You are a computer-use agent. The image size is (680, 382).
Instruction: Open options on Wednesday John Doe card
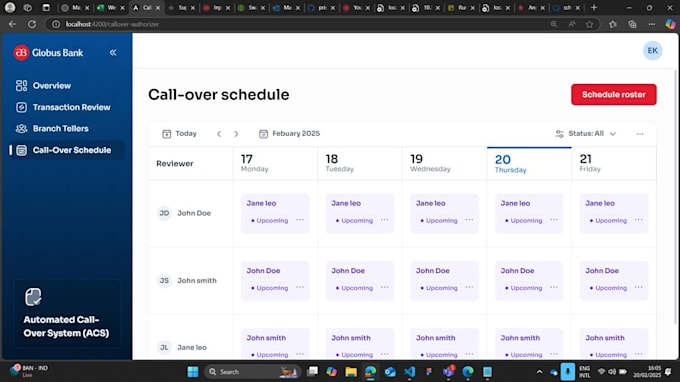(469, 287)
